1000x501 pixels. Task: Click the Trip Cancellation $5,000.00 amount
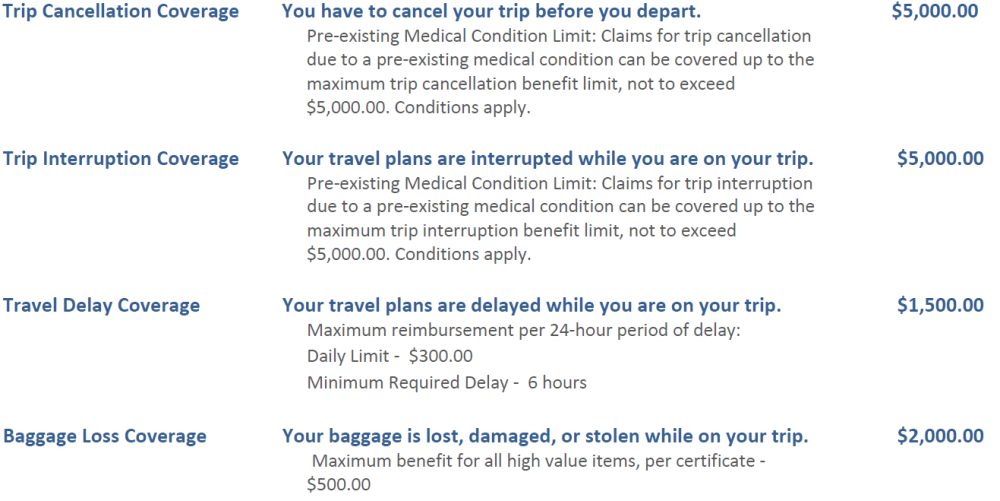pos(935,11)
